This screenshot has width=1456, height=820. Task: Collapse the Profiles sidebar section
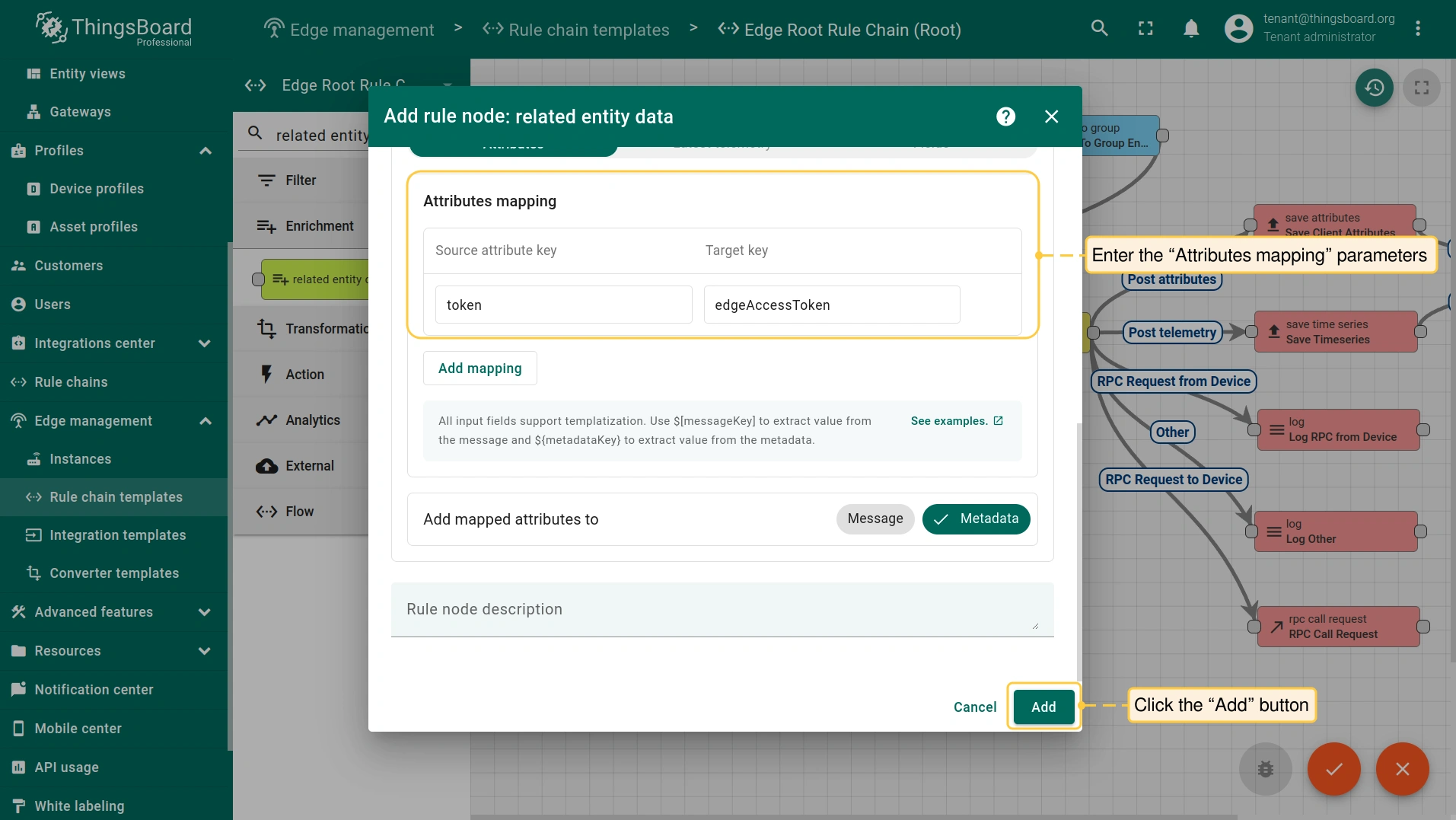[205, 151]
